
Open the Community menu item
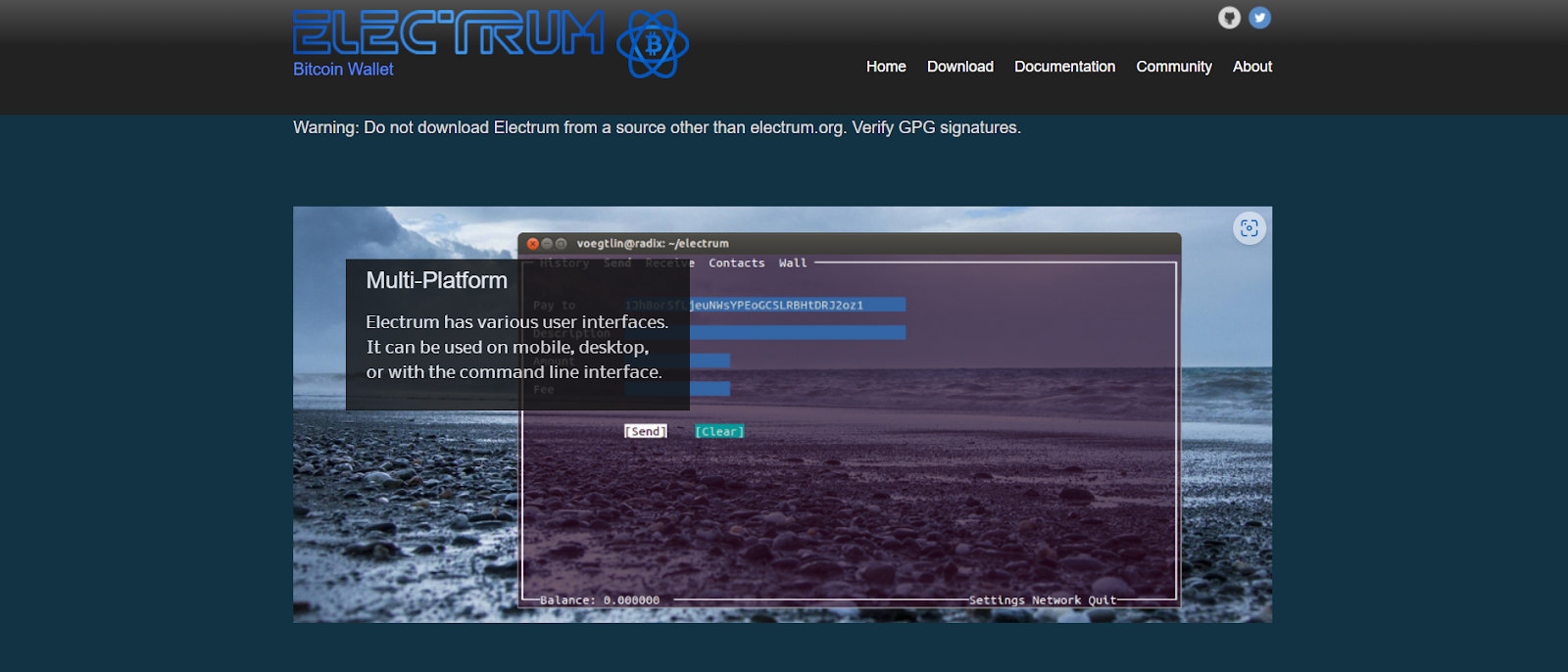(1174, 67)
